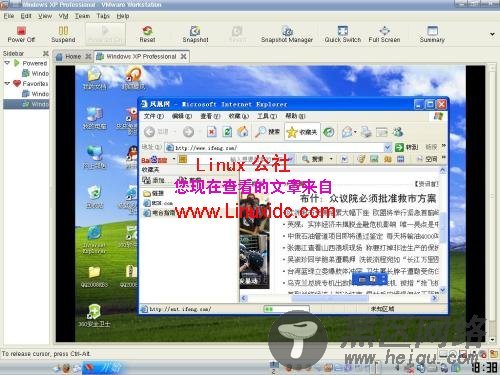Image resolution: width=500 pixels, height=375 pixels.
Task: Click the greyed-out Revert icon
Action: [237, 34]
